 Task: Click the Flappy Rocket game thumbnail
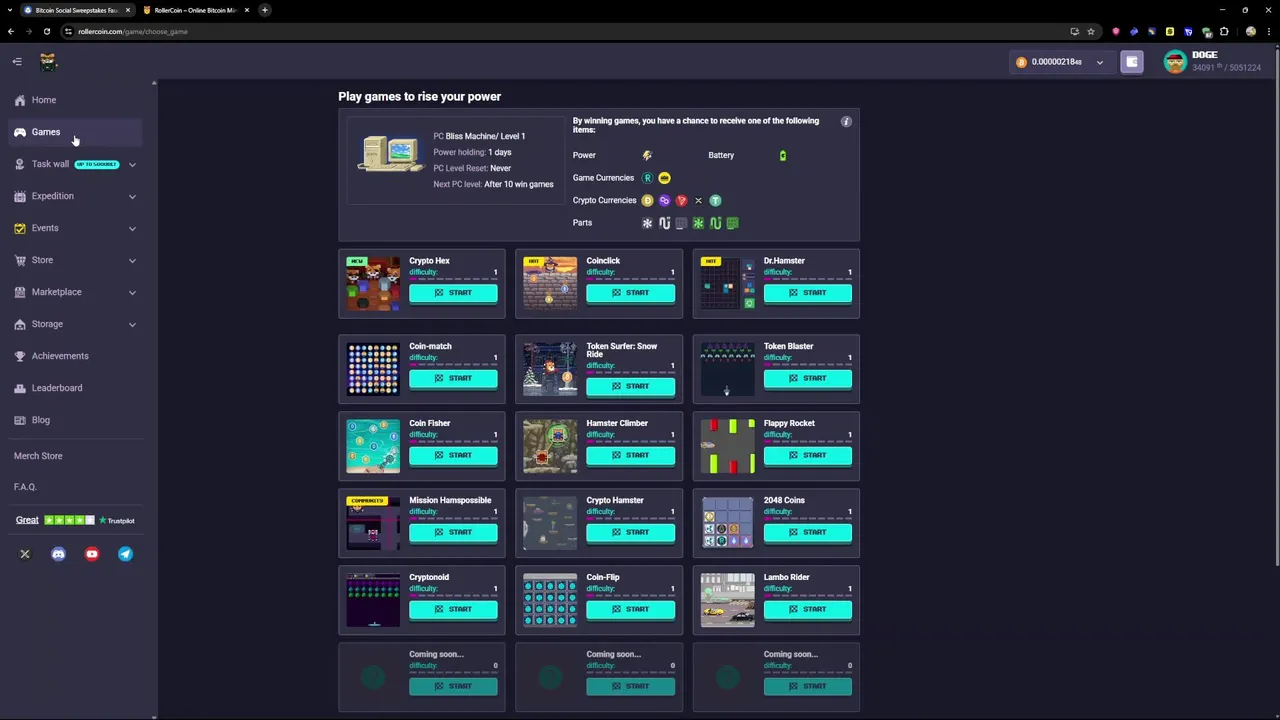[x=728, y=446]
